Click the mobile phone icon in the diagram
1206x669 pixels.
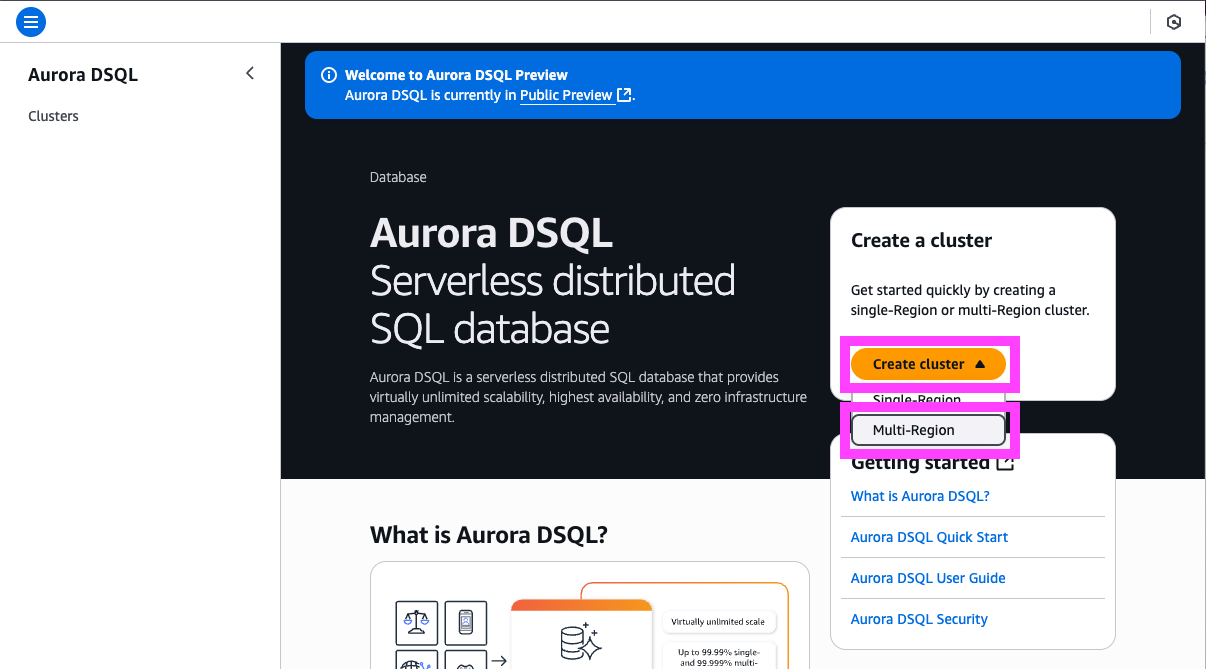465,622
